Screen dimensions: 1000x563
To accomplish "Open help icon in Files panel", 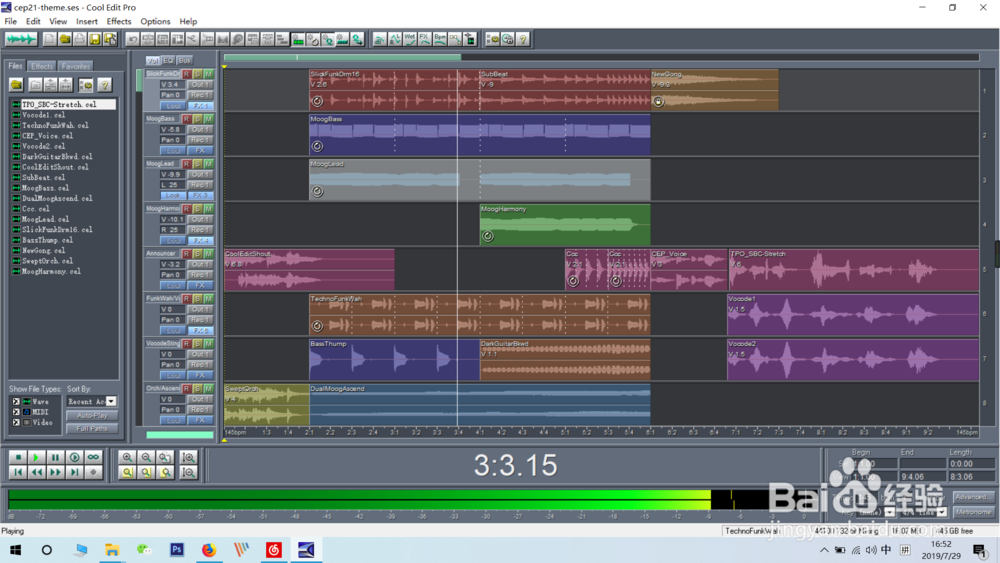I will point(105,85).
